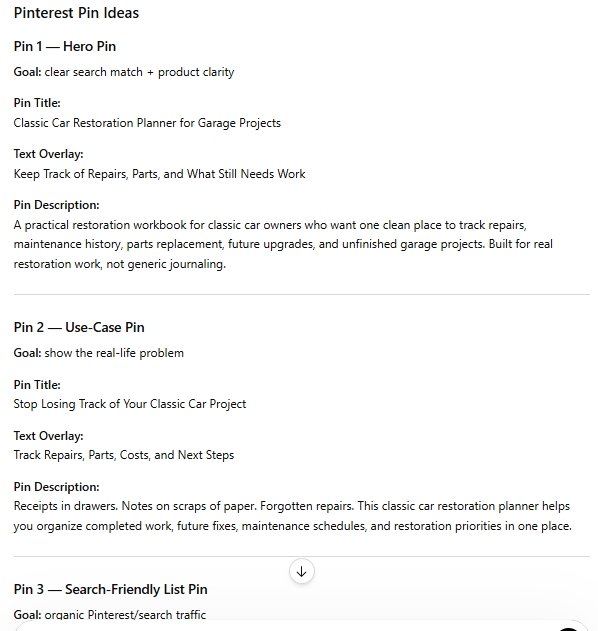Click the 'Pin 1 — Hero Pin' heading
This screenshot has width=598, height=631.
coord(65,46)
